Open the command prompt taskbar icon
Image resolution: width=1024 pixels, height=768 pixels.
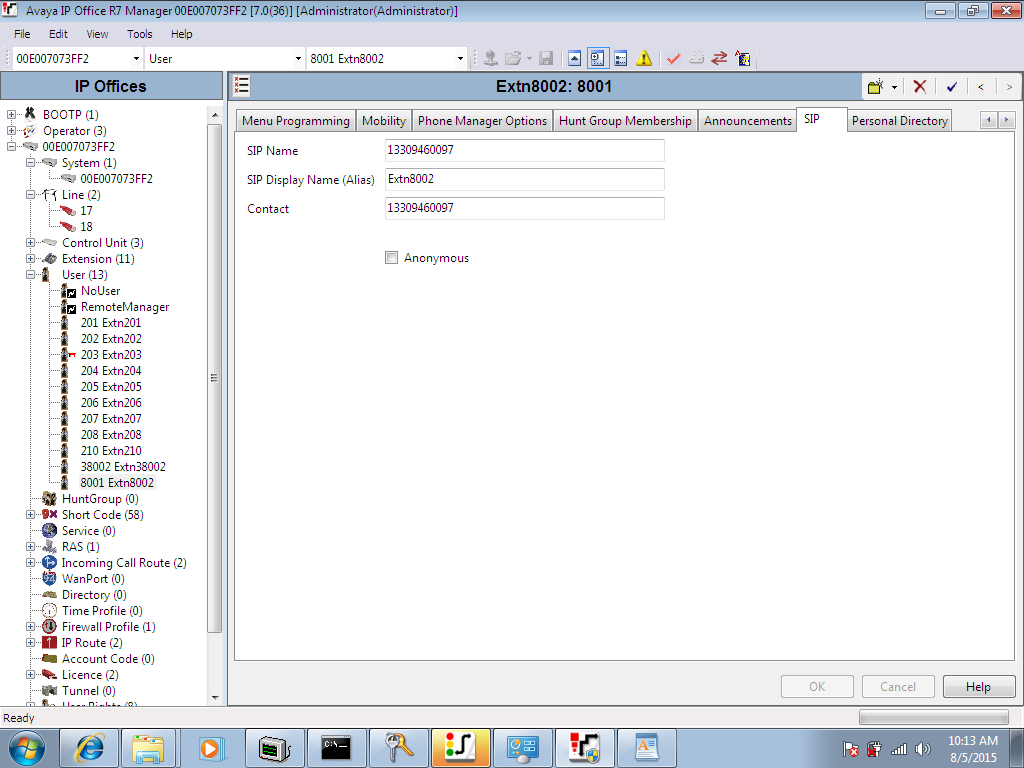pyautogui.click(x=336, y=748)
